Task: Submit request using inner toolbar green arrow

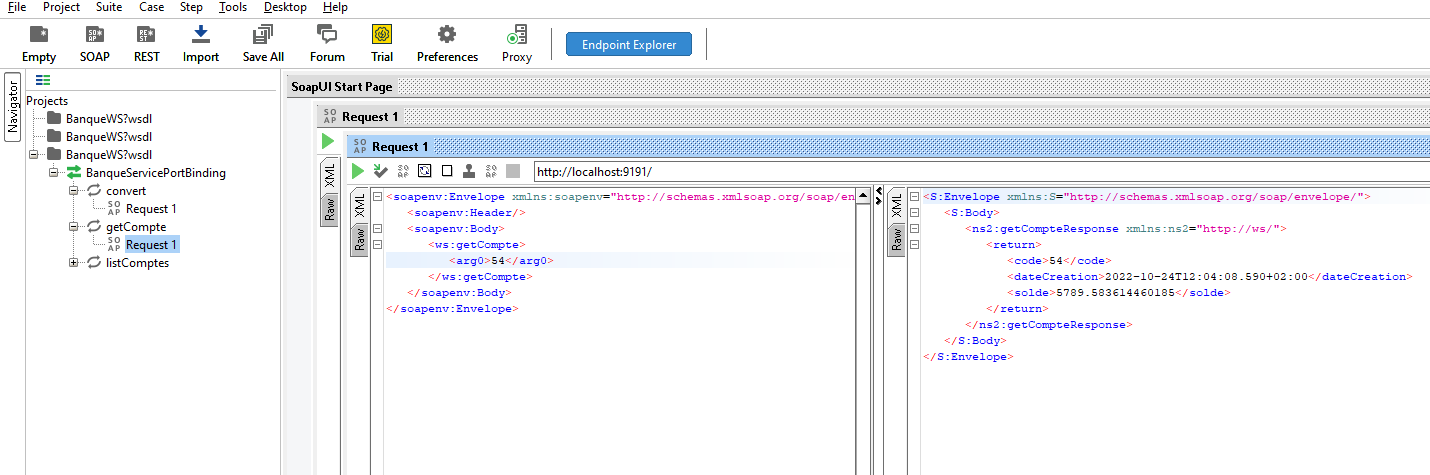Action: [358, 171]
